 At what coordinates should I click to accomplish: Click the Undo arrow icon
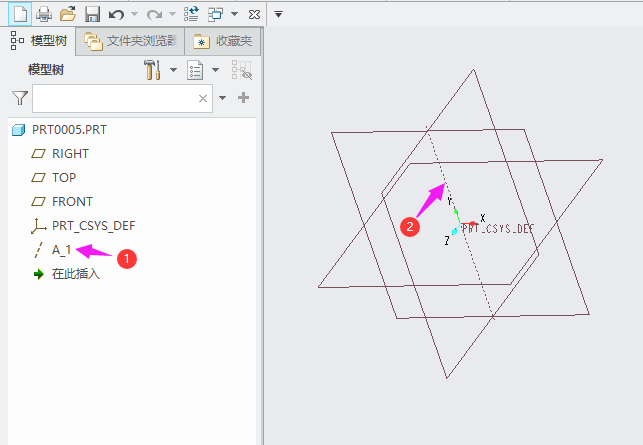[x=116, y=14]
